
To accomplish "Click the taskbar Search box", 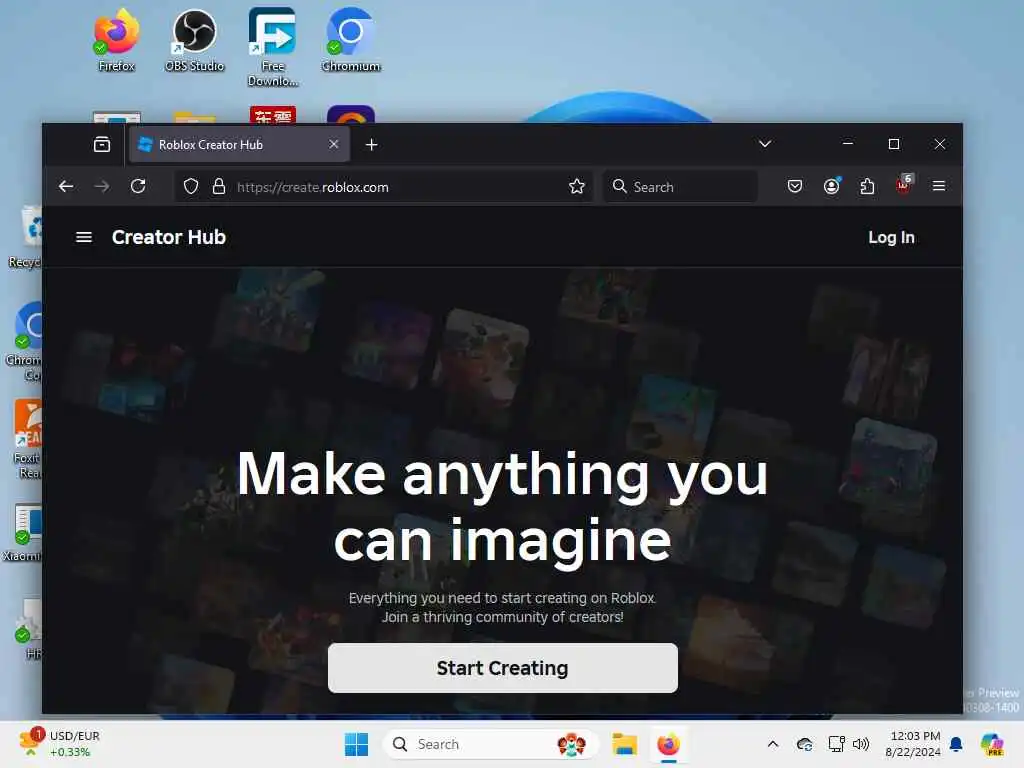I will coord(490,744).
